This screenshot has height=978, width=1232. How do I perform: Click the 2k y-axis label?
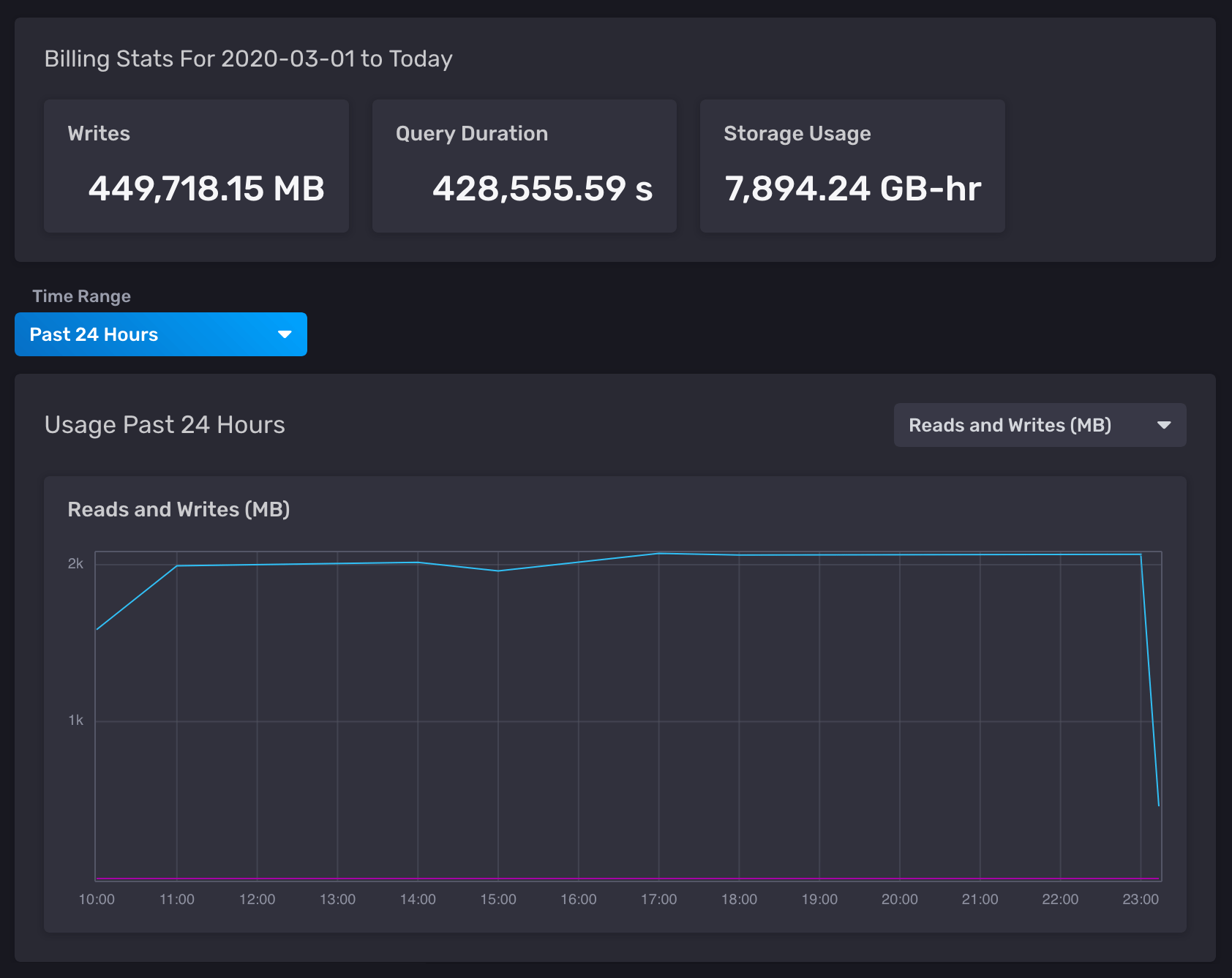(x=75, y=563)
